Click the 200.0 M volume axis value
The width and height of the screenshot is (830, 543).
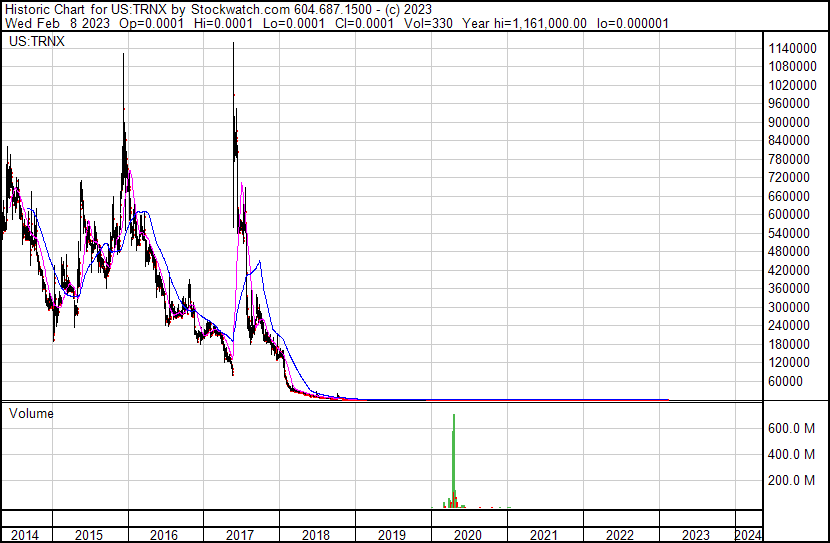coord(791,480)
